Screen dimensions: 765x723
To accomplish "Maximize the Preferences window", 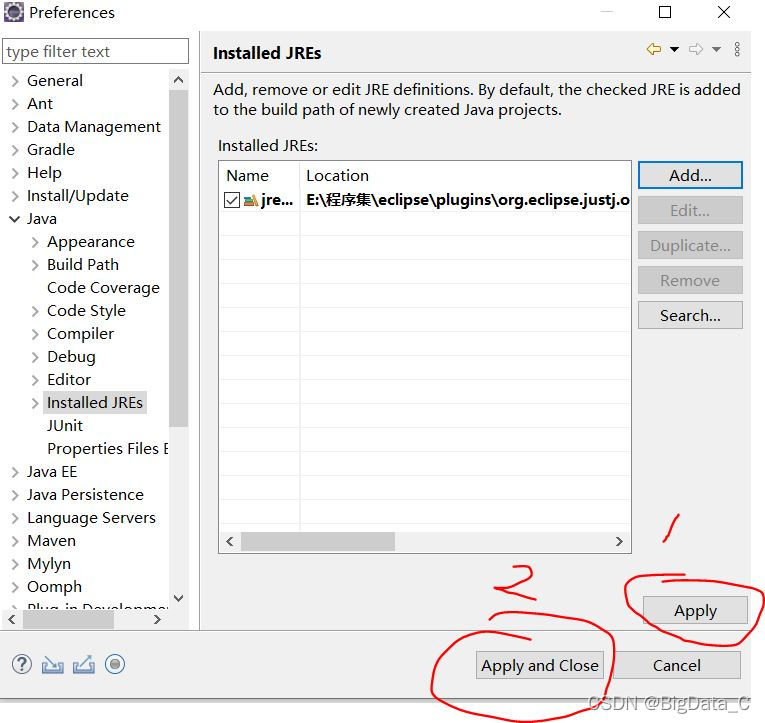I will 664,12.
